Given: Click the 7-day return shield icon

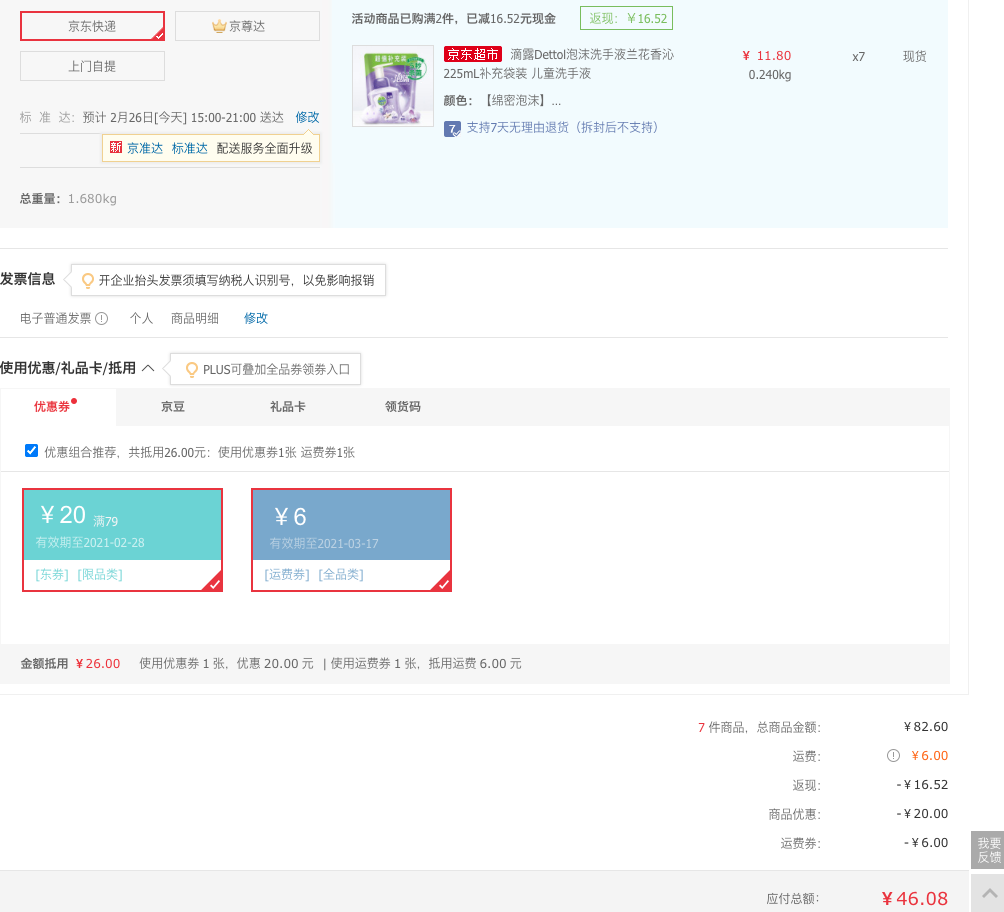Looking at the screenshot, I should pos(452,129).
